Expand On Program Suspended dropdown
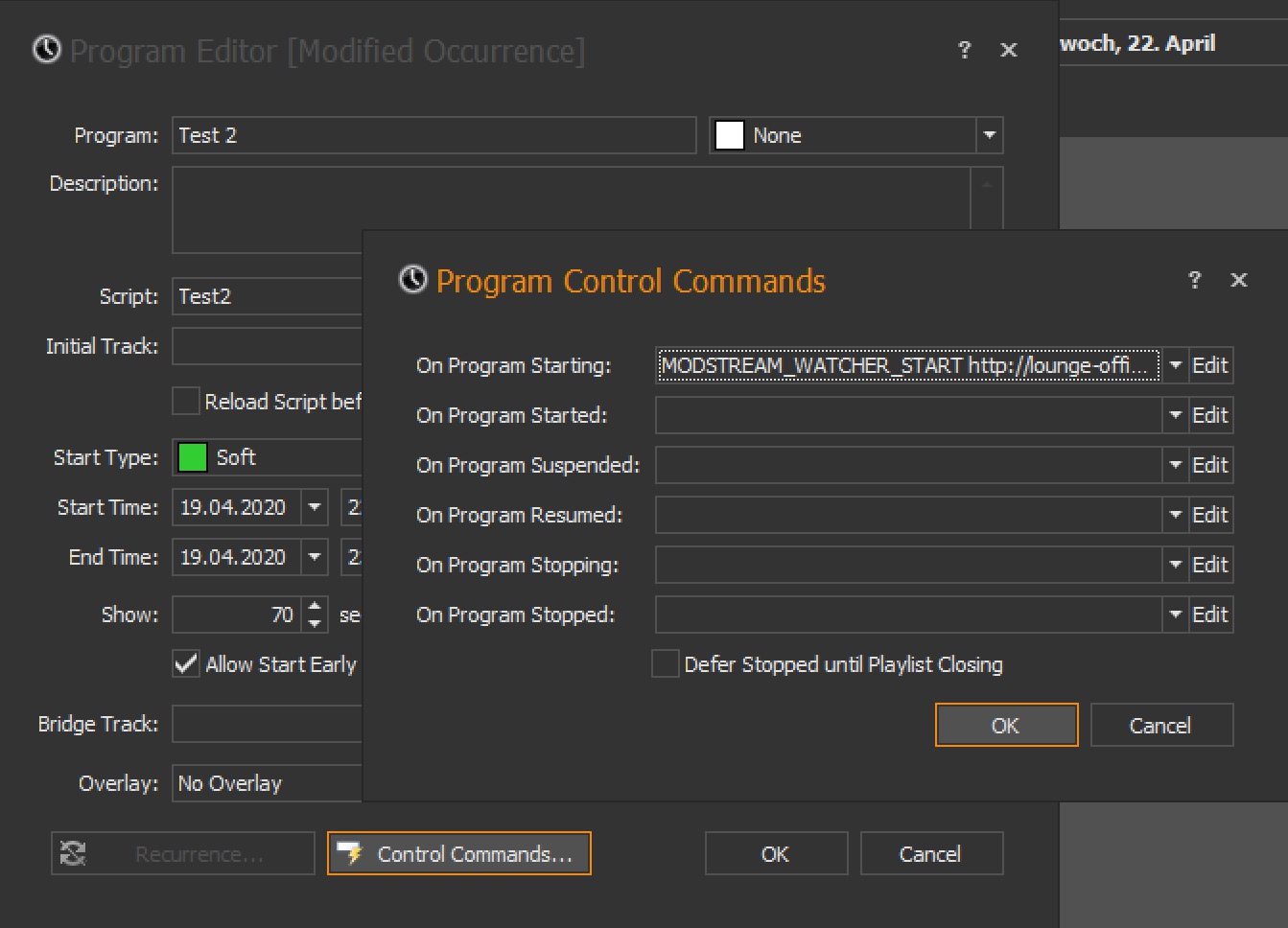 [x=1176, y=465]
